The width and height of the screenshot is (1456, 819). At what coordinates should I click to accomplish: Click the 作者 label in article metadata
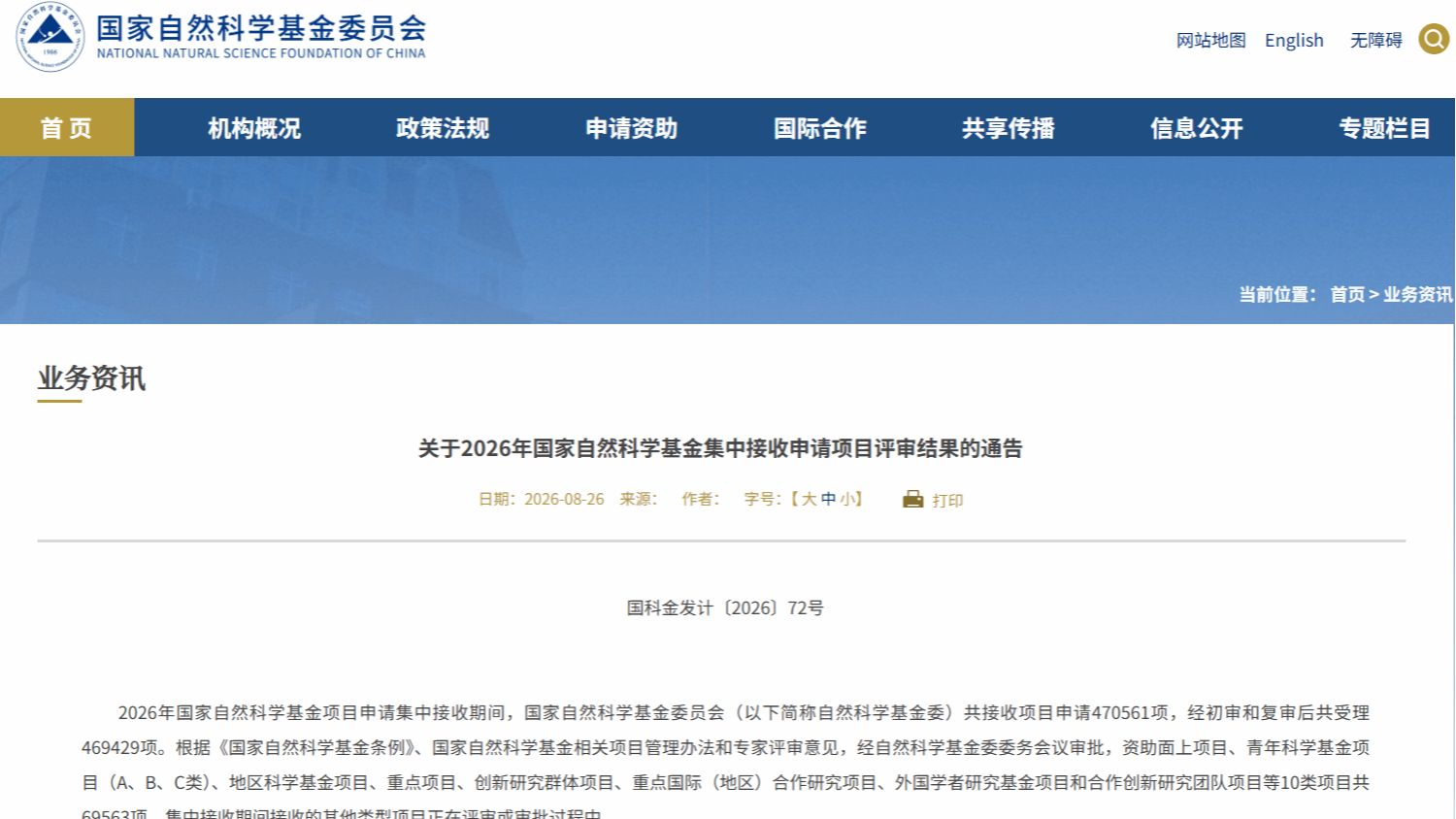pos(700,499)
